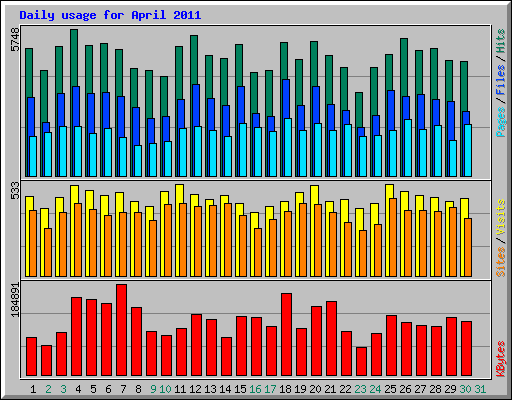Click the shortest red KBytes bar for day 23
The height and width of the screenshot is (400, 512).
[x=362, y=362]
